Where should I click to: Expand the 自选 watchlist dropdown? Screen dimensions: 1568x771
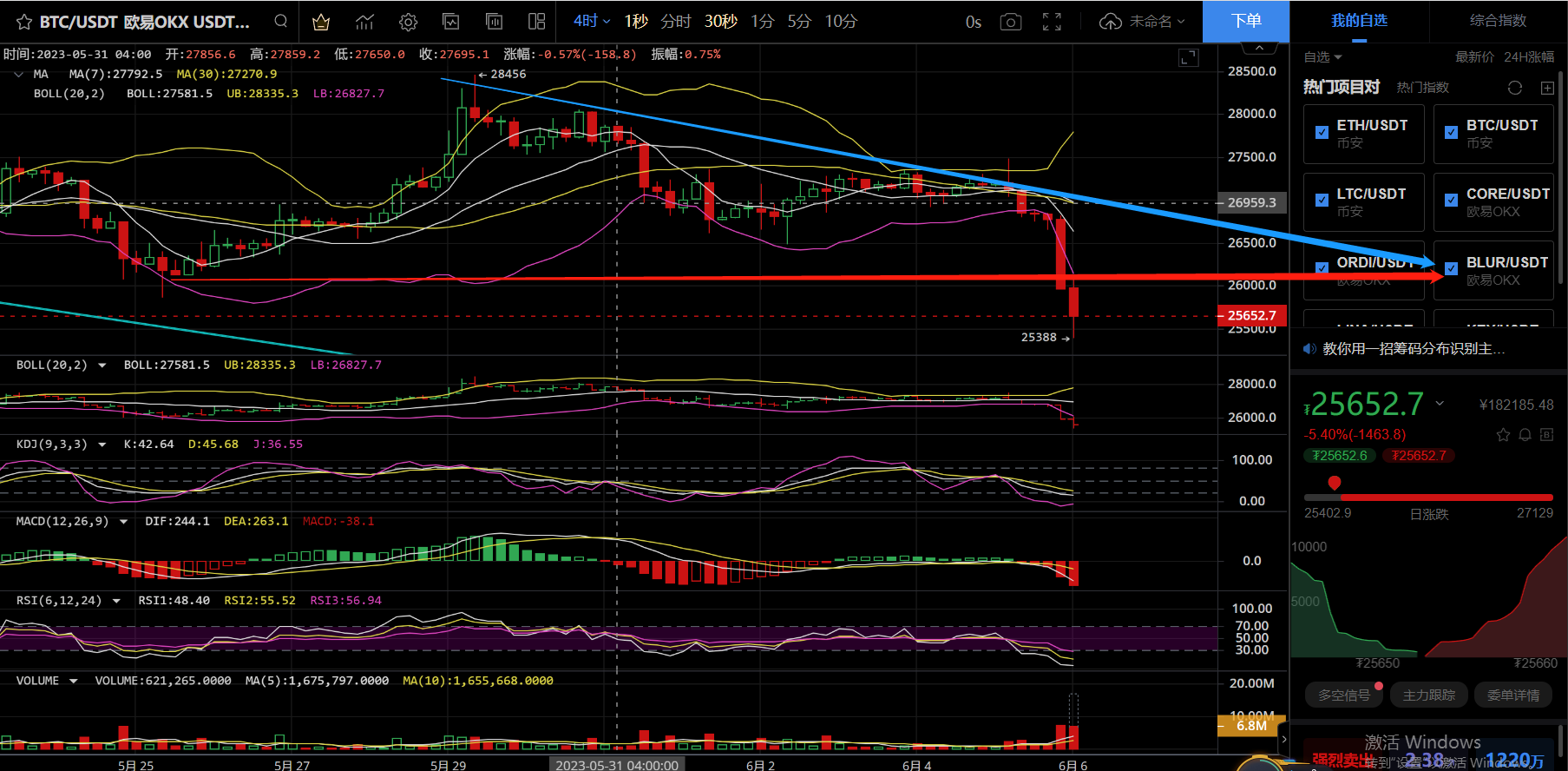[1322, 57]
